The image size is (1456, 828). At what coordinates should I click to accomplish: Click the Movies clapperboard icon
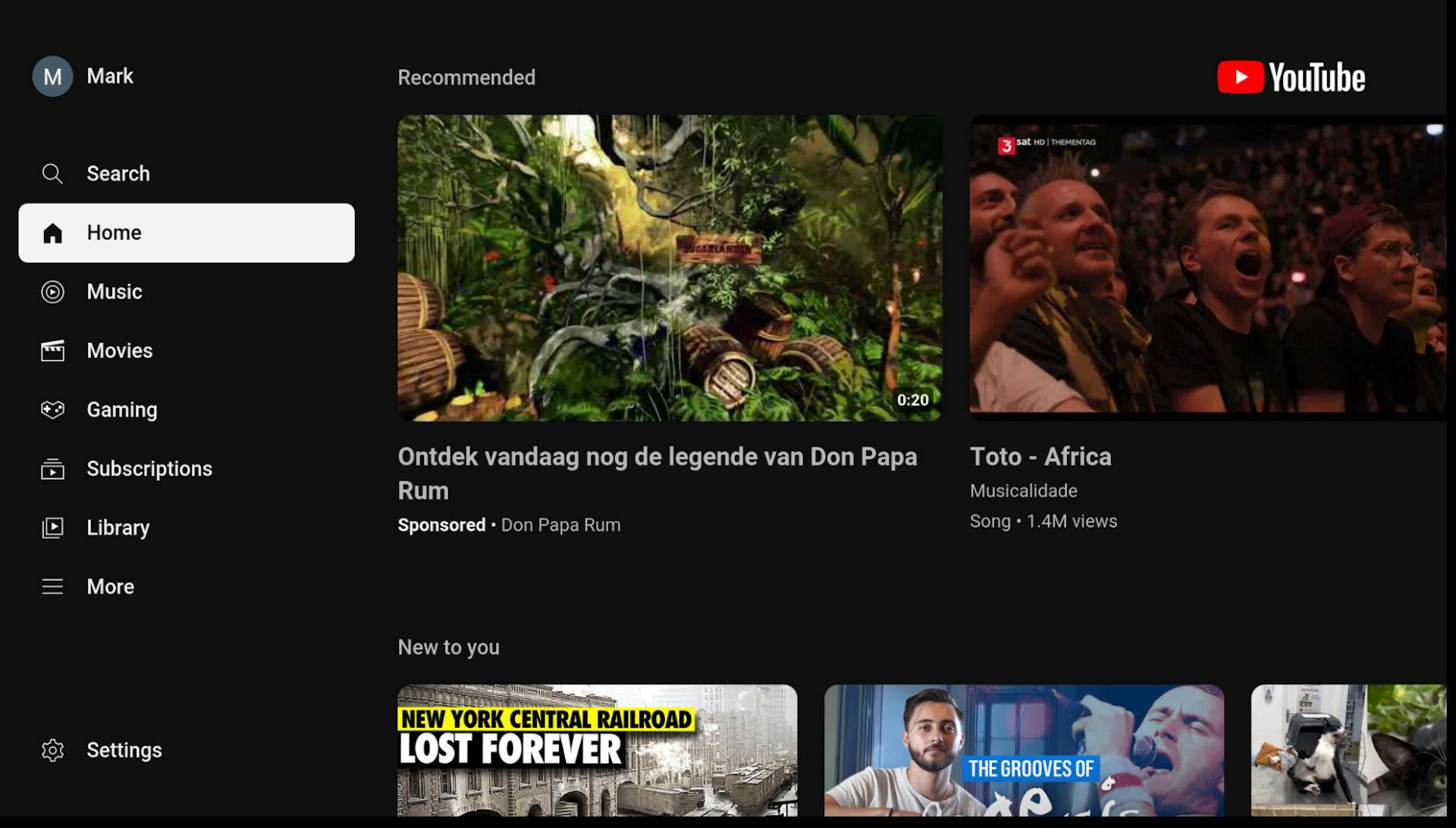(52, 351)
